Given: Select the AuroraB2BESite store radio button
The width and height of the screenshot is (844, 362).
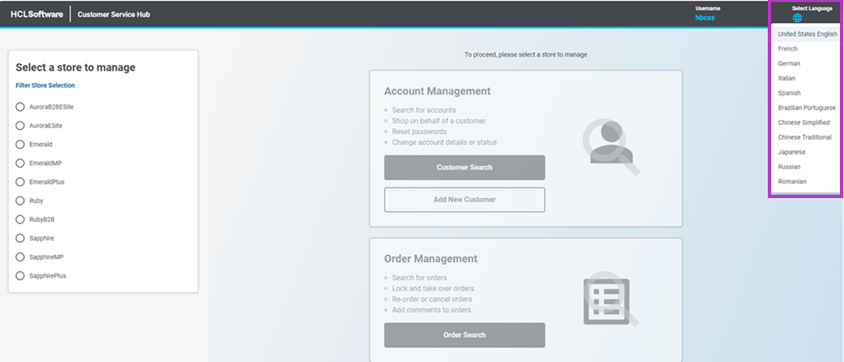Looking at the screenshot, I should pyautogui.click(x=20, y=107).
